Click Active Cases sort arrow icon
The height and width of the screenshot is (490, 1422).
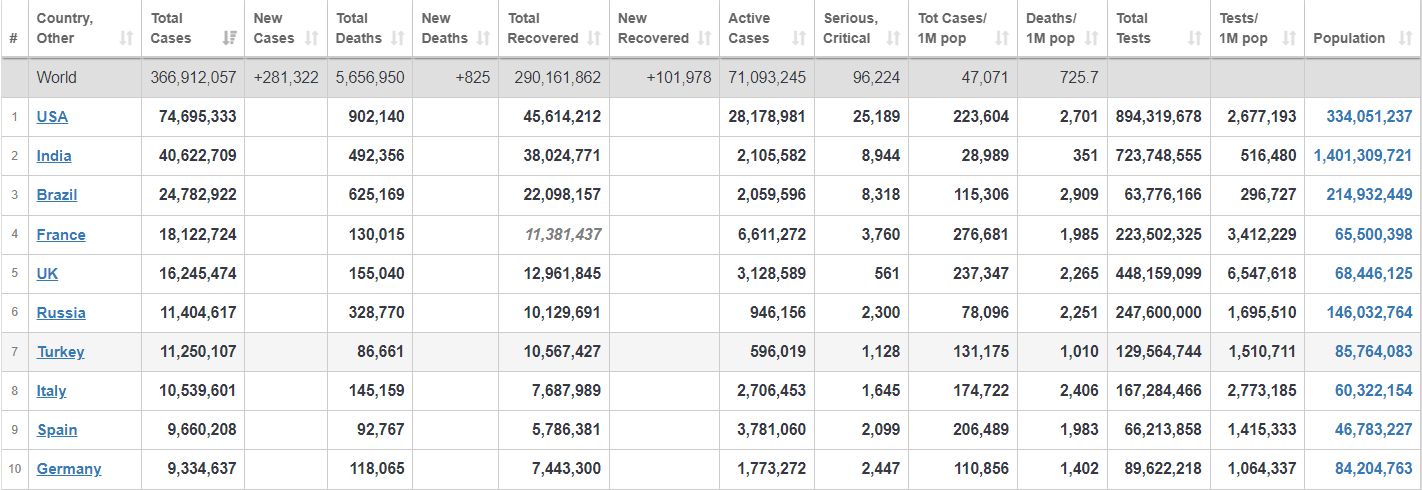point(798,38)
